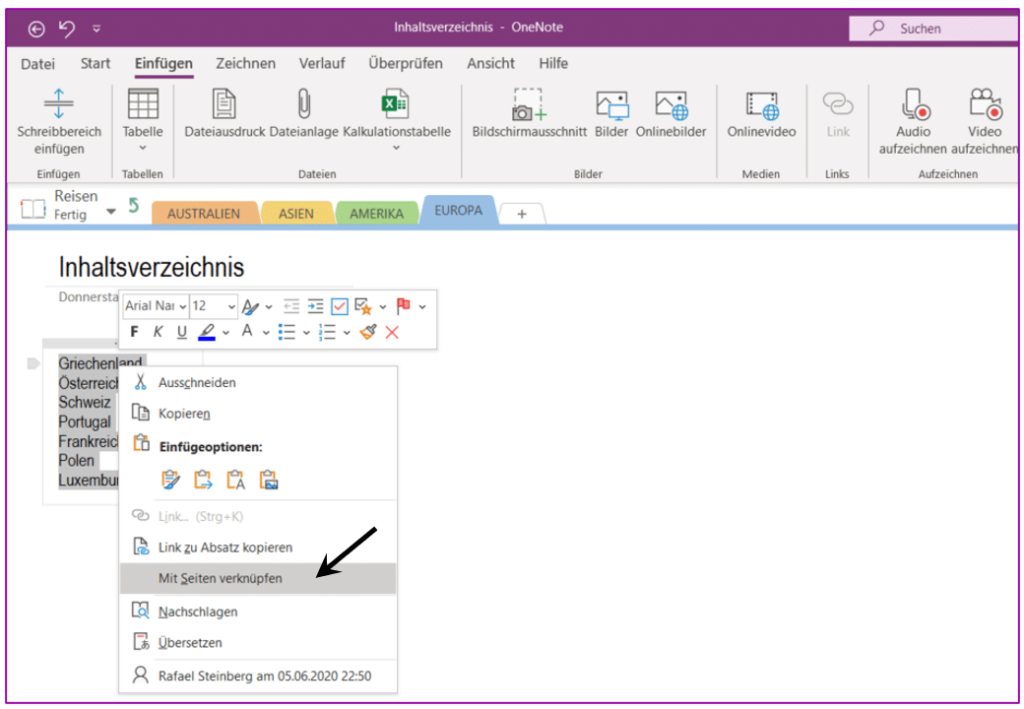Open the Datei menu
This screenshot has height=709, width=1024.
[38, 63]
